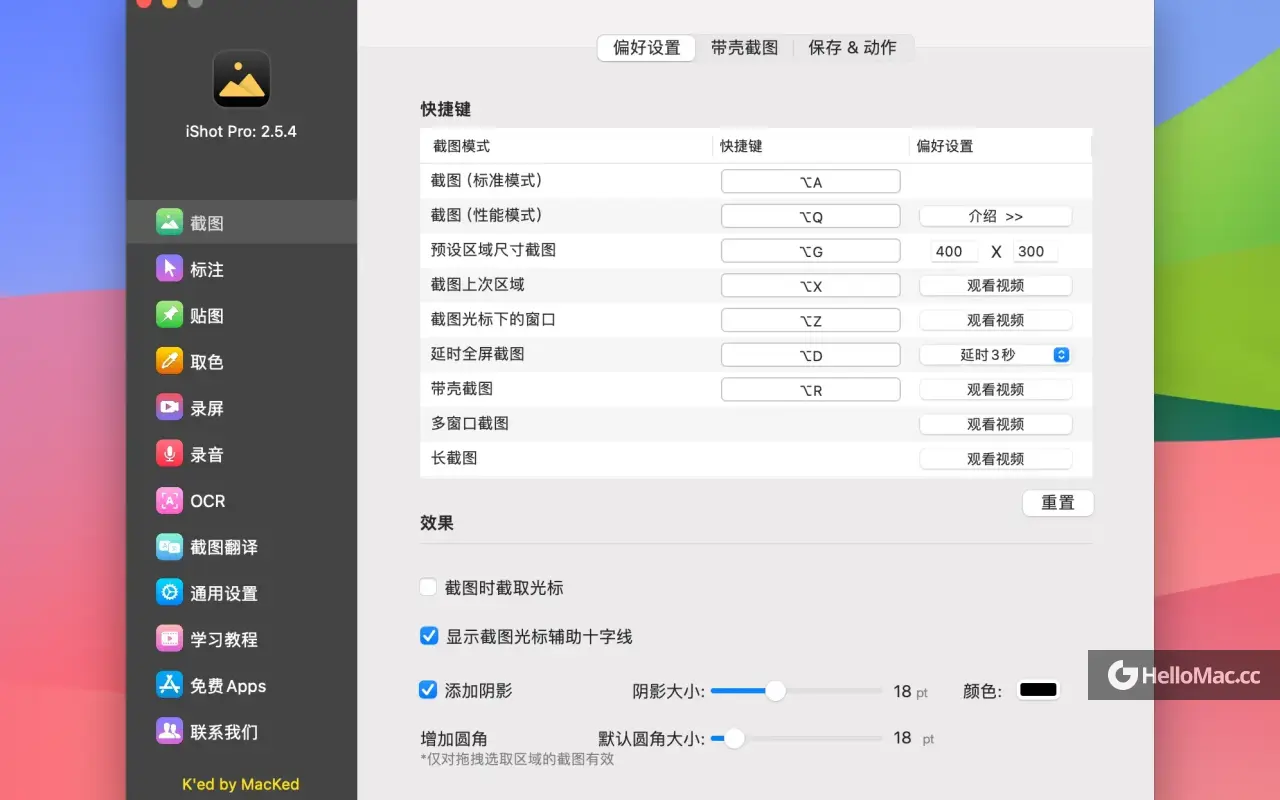Viewport: 1280px width, 800px height.
Task: Open the 截图 sidebar section icon
Action: pyautogui.click(x=169, y=222)
